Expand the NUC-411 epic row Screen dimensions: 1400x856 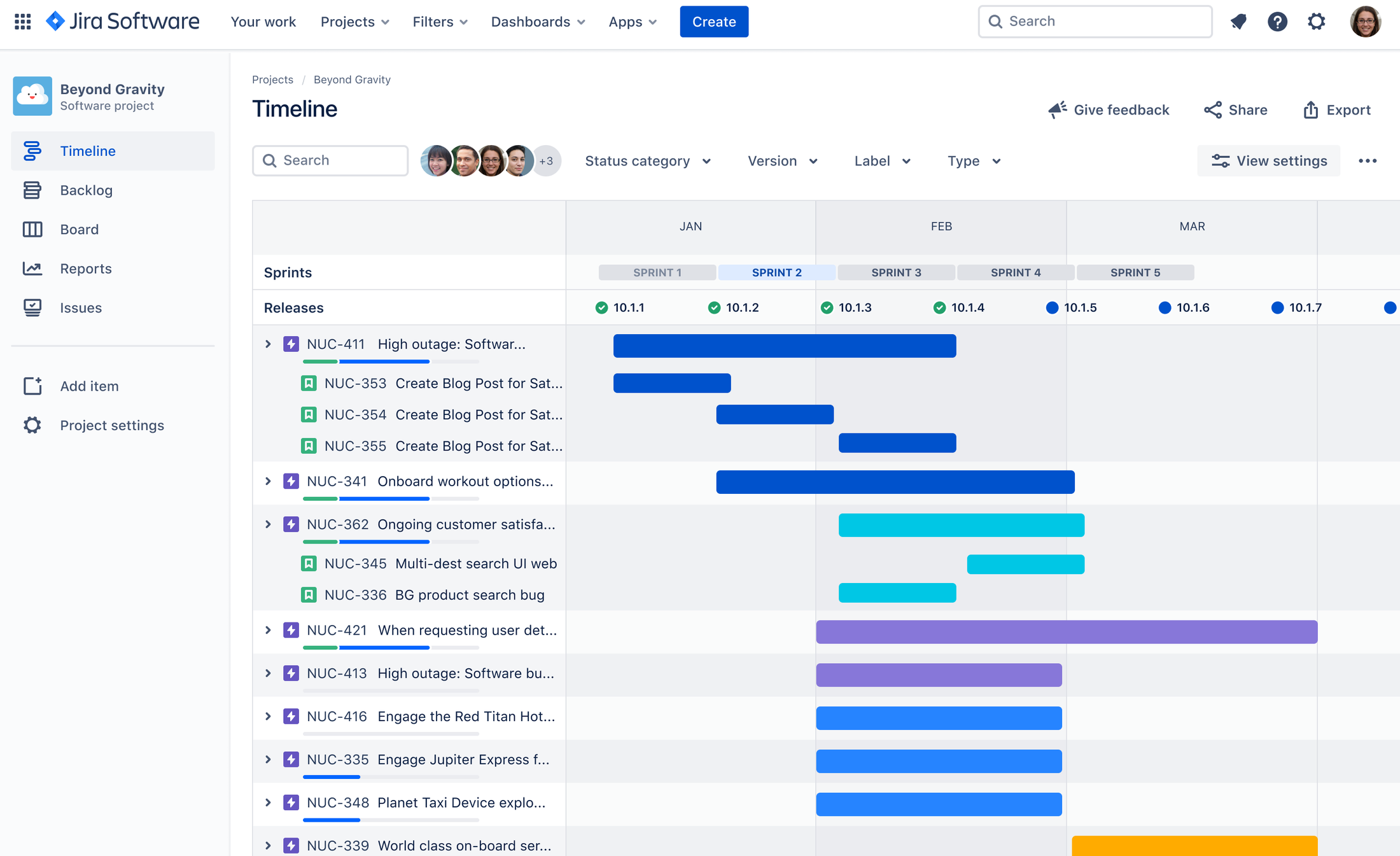click(x=268, y=344)
